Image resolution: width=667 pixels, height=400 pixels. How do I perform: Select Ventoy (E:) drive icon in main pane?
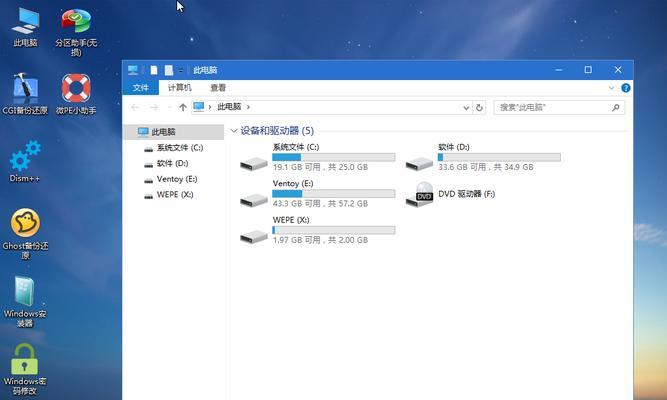coord(254,200)
